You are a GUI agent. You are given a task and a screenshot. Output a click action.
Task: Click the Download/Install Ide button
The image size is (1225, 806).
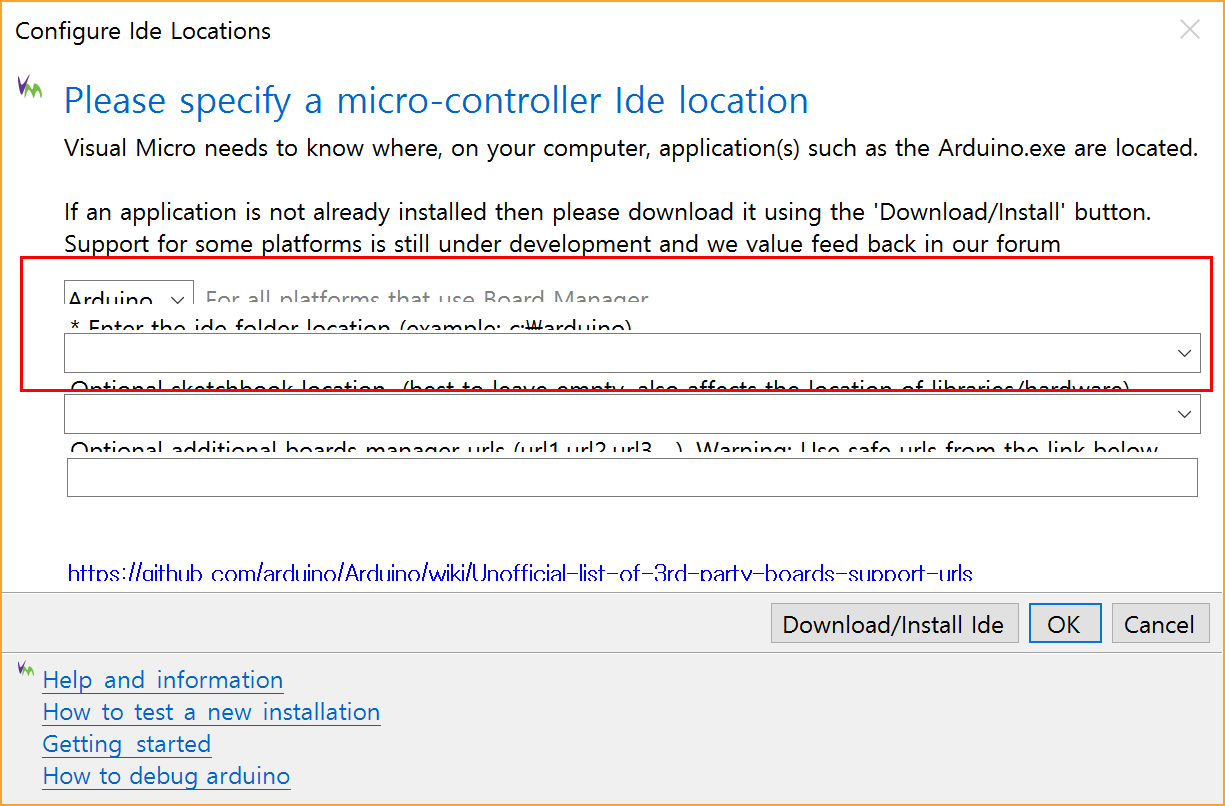point(894,624)
